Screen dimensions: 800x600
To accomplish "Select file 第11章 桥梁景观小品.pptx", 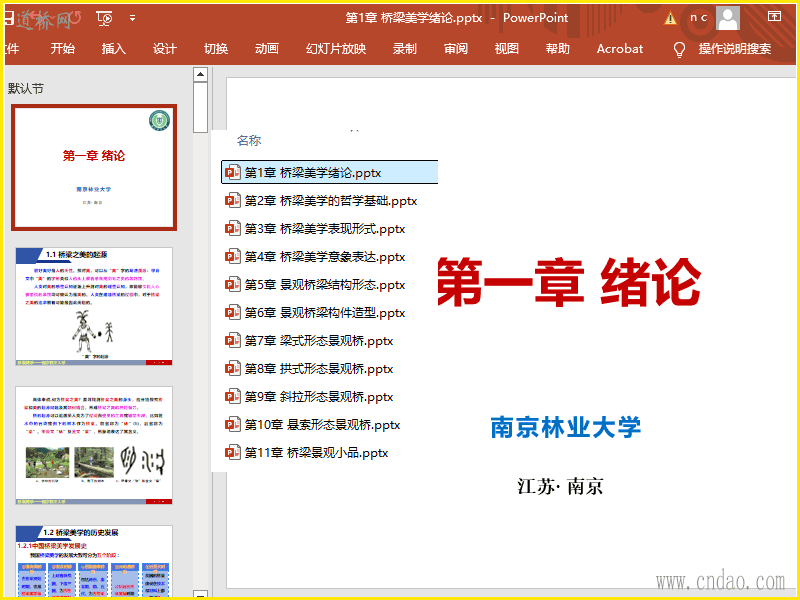I will coord(307,453).
